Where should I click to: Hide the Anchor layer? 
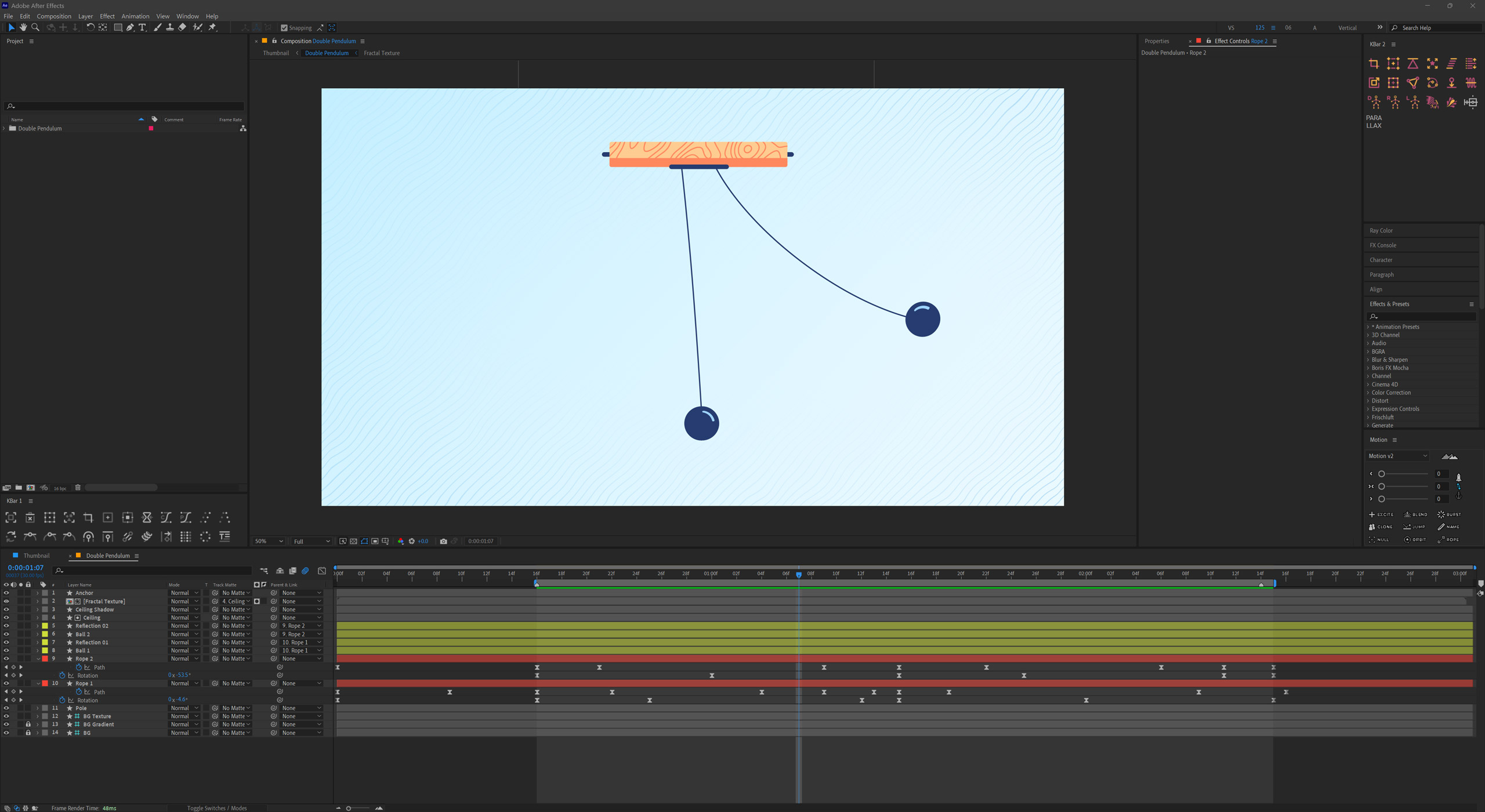point(6,593)
